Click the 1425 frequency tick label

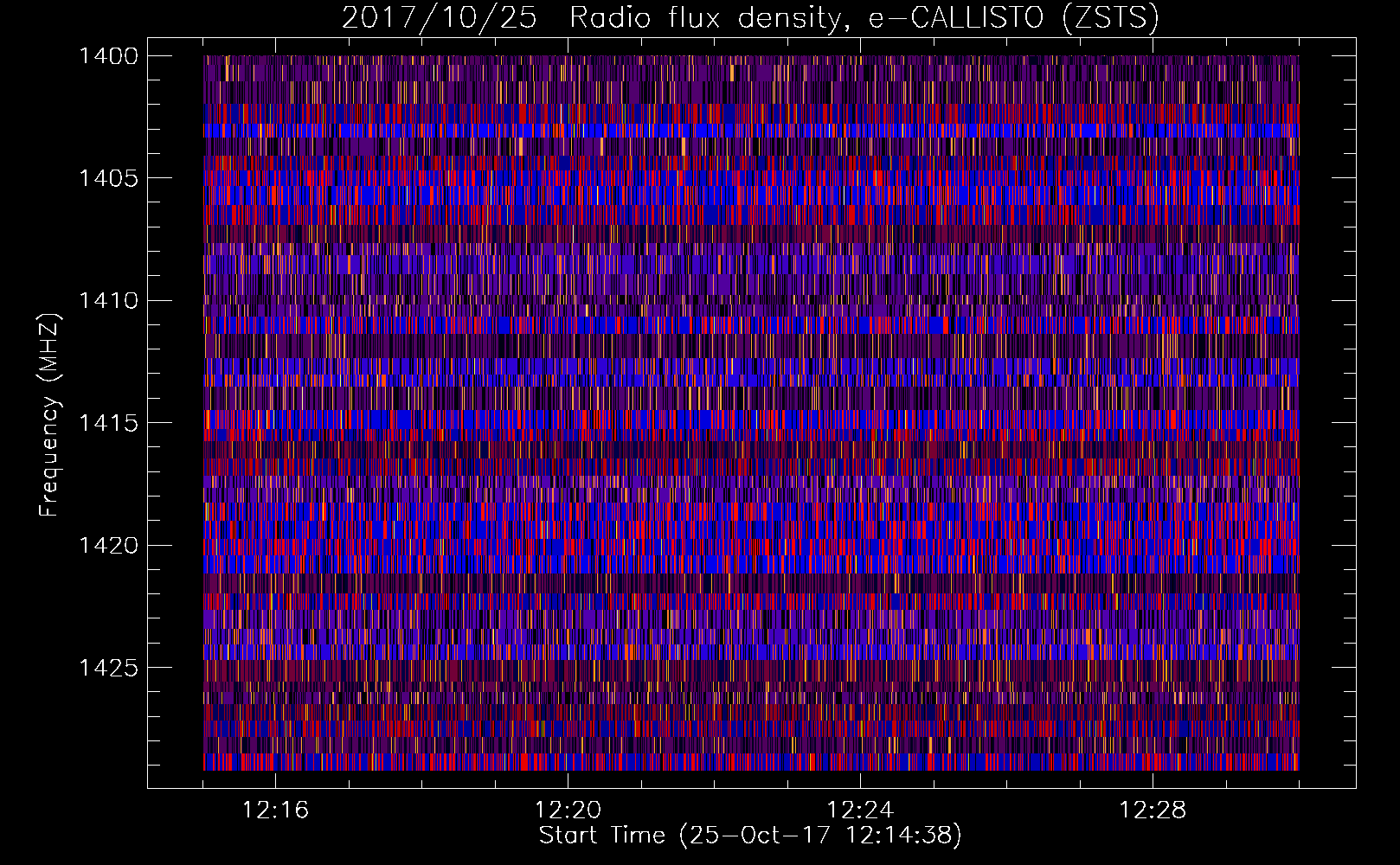[108, 668]
